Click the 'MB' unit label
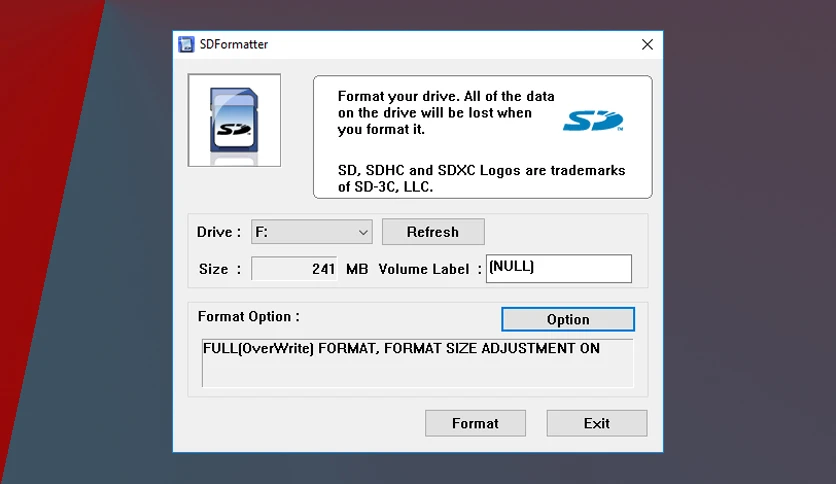Image resolution: width=836 pixels, height=484 pixels. [357, 269]
